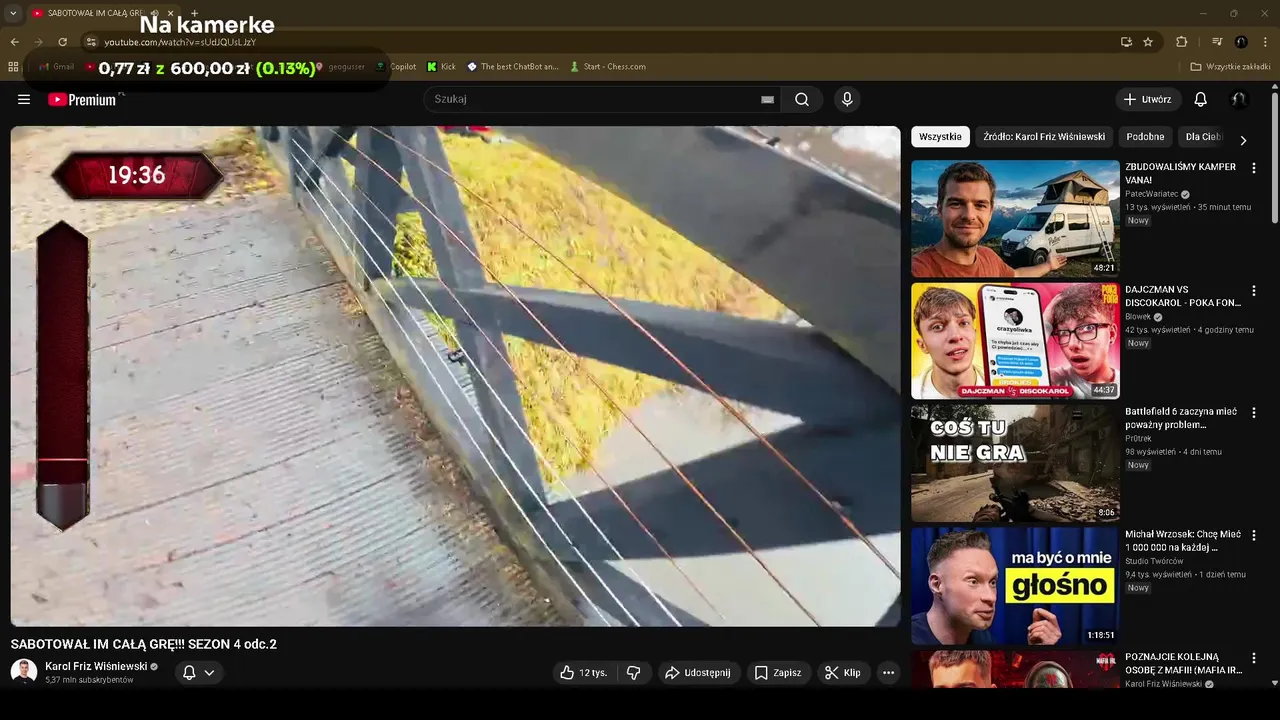Click the video title SABOTOWAŁ IM CAŁĄ GRĘ
This screenshot has width=1280, height=720.
pyautogui.click(x=144, y=644)
